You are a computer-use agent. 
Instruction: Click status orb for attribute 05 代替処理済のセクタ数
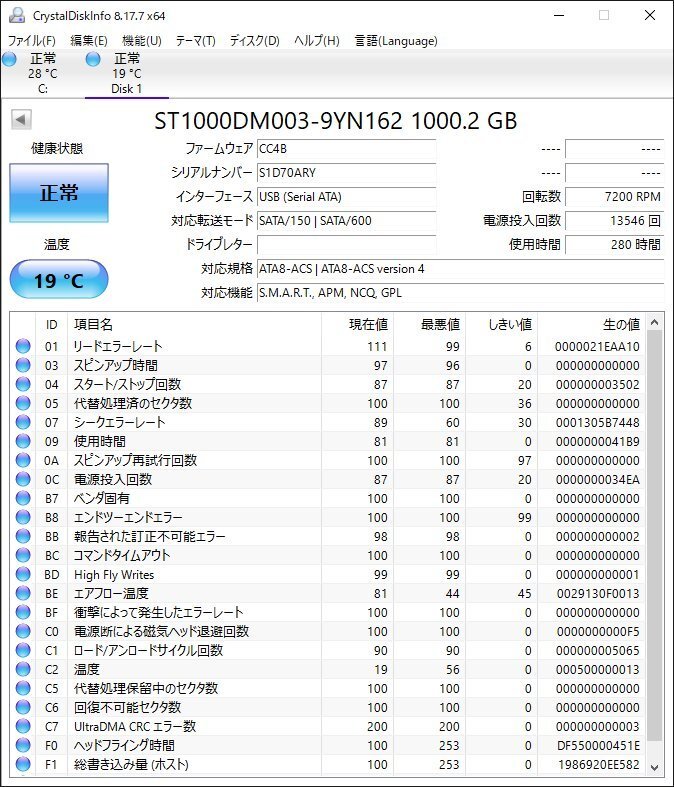(x=23, y=404)
